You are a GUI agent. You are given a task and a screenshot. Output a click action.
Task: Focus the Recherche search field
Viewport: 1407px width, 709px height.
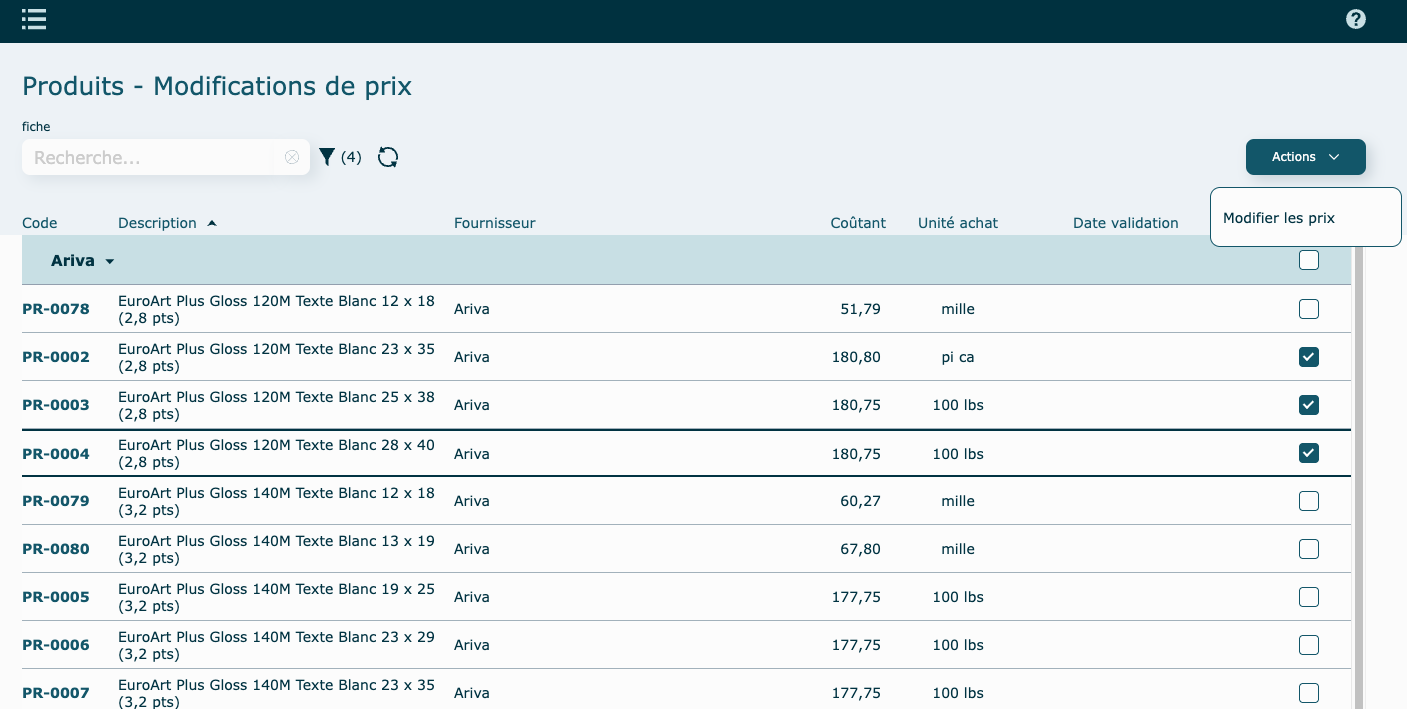point(150,157)
